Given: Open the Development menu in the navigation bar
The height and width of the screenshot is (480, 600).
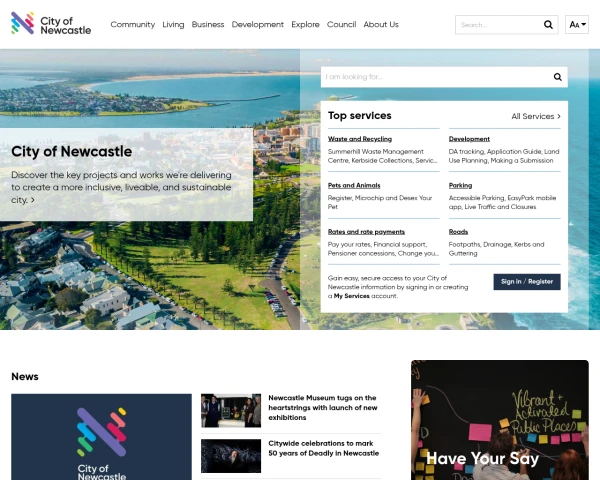Looking at the screenshot, I should tap(258, 24).
